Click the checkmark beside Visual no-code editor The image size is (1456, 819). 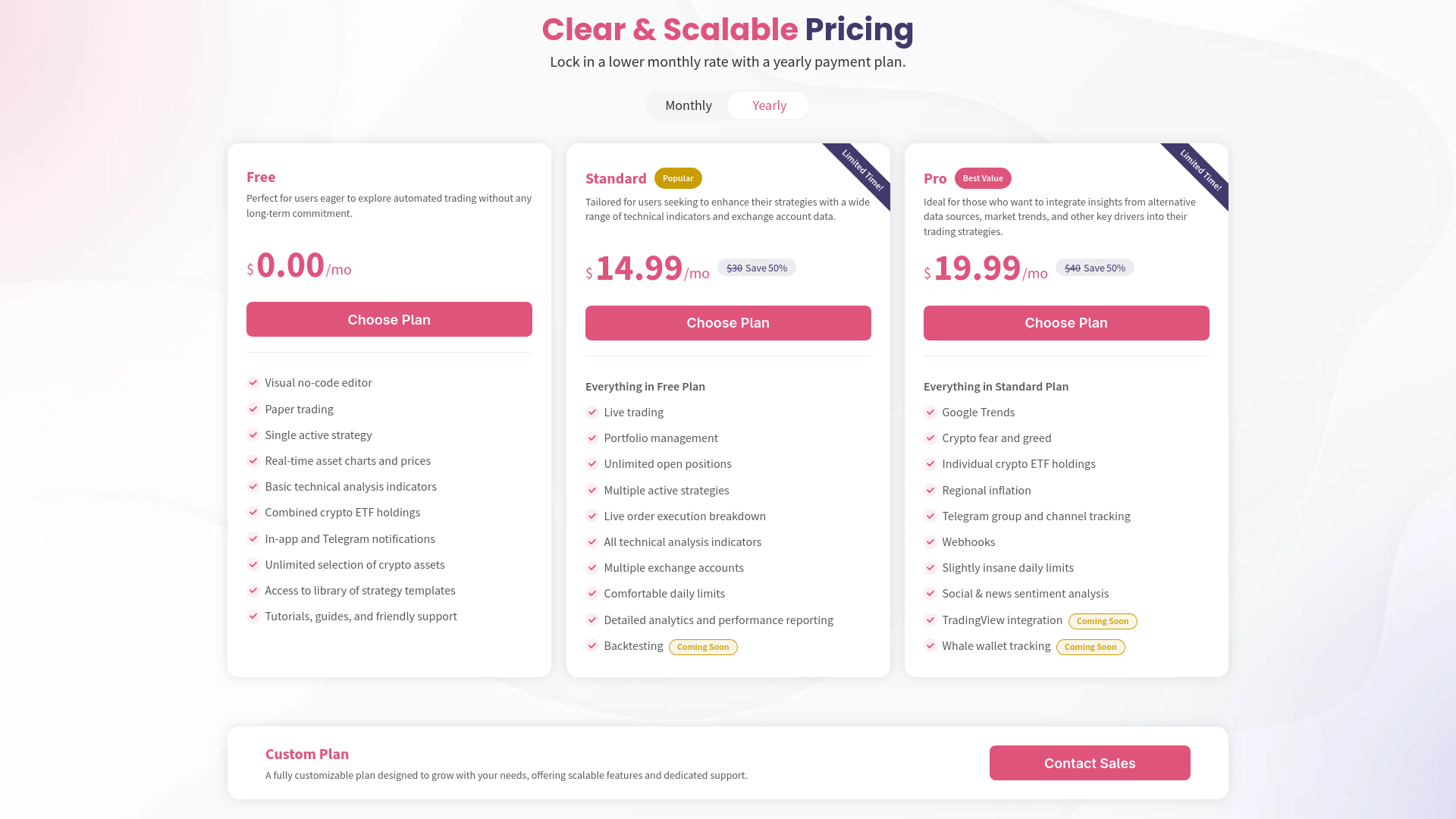(253, 382)
